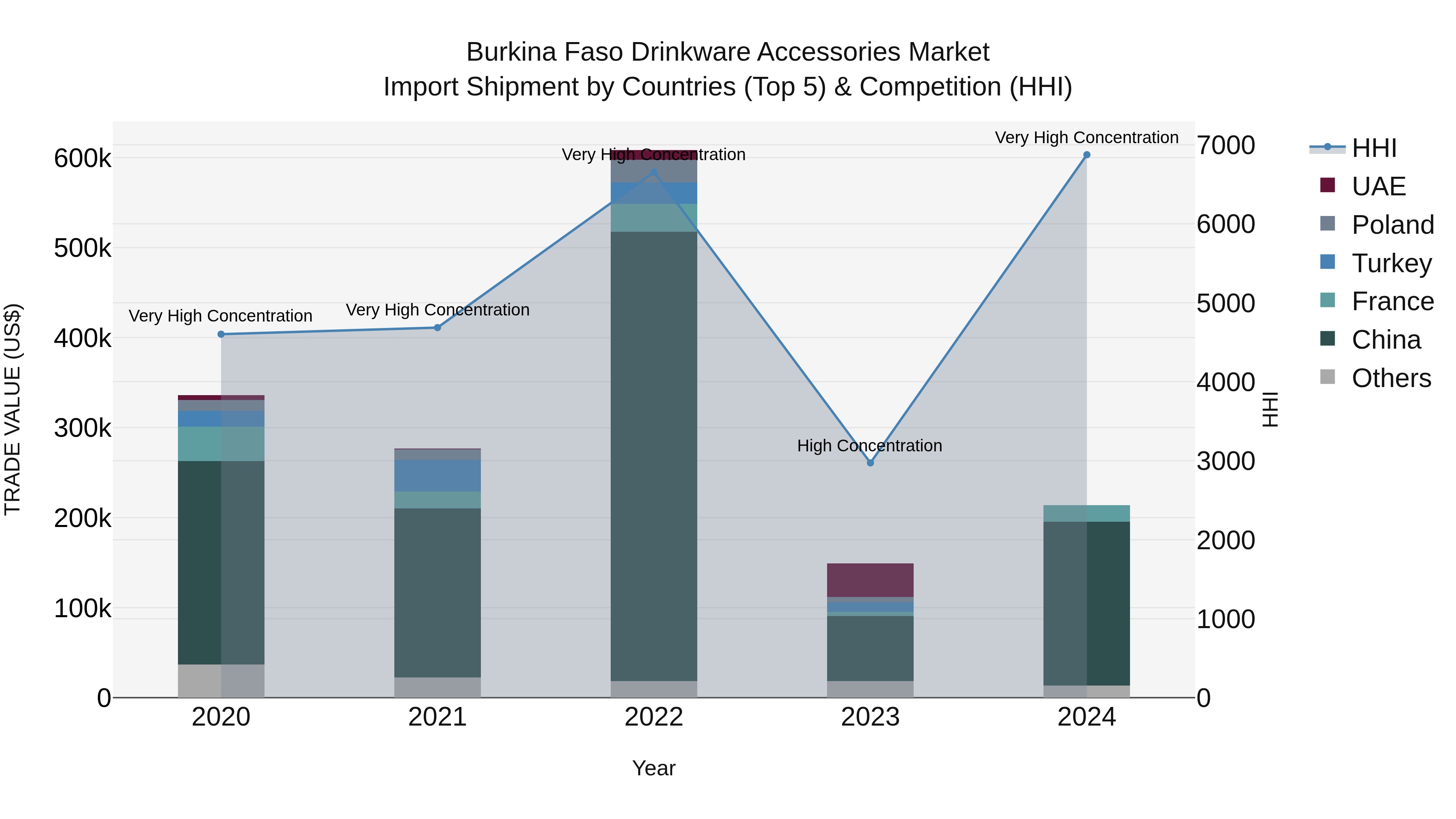This screenshot has height=819, width=1456.
Task: Click the 7000 HHI axis tick label
Action: point(1226,145)
